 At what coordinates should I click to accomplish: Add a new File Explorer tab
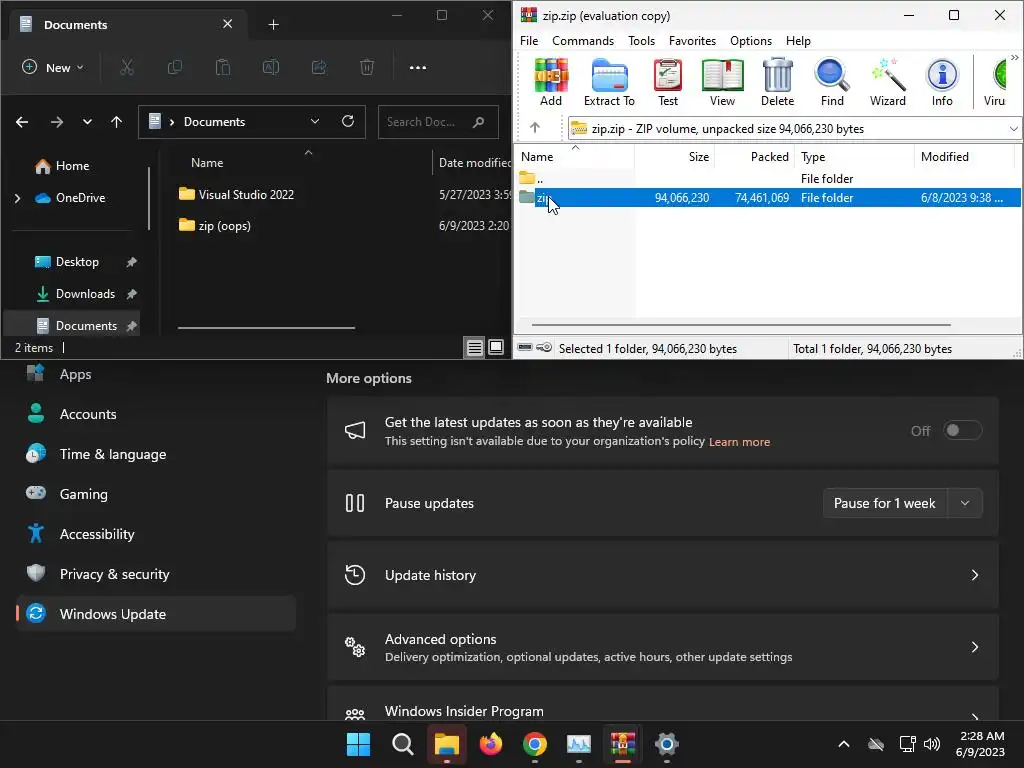pyautogui.click(x=273, y=25)
